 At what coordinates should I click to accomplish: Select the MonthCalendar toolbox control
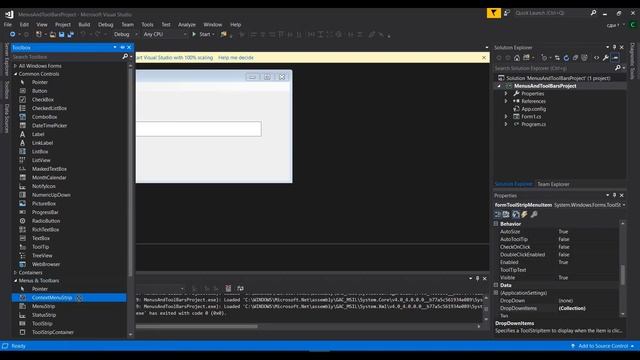tap(49, 178)
